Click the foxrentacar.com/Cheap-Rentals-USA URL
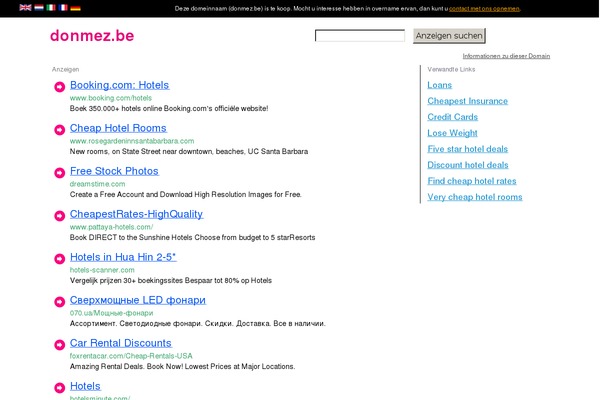The image size is (600, 400). (x=131, y=356)
